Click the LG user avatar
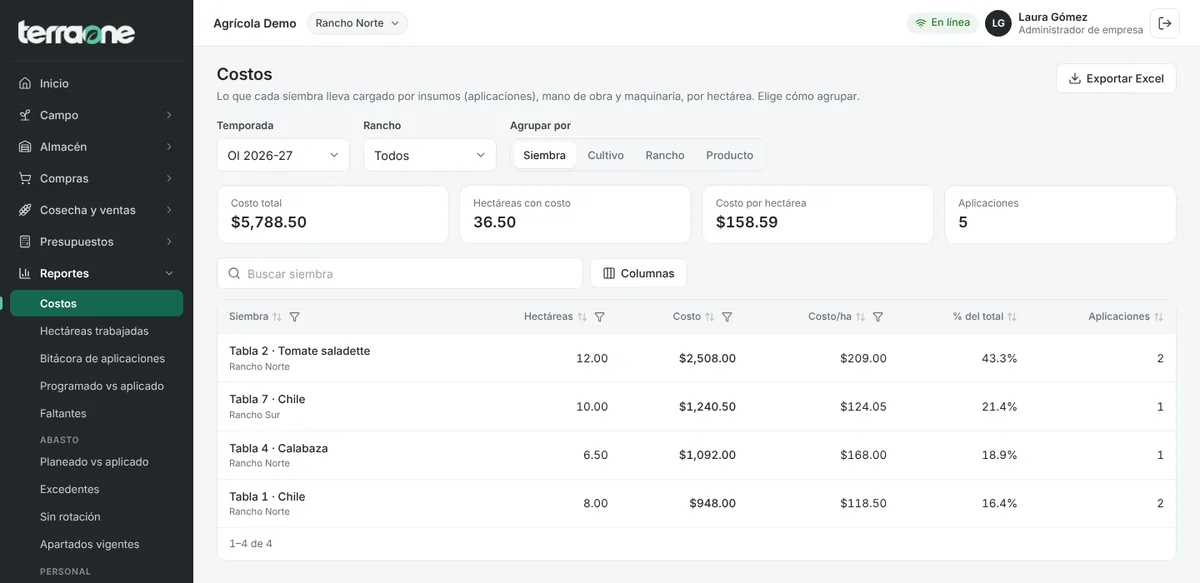Image resolution: width=1200 pixels, height=583 pixels. click(x=998, y=23)
